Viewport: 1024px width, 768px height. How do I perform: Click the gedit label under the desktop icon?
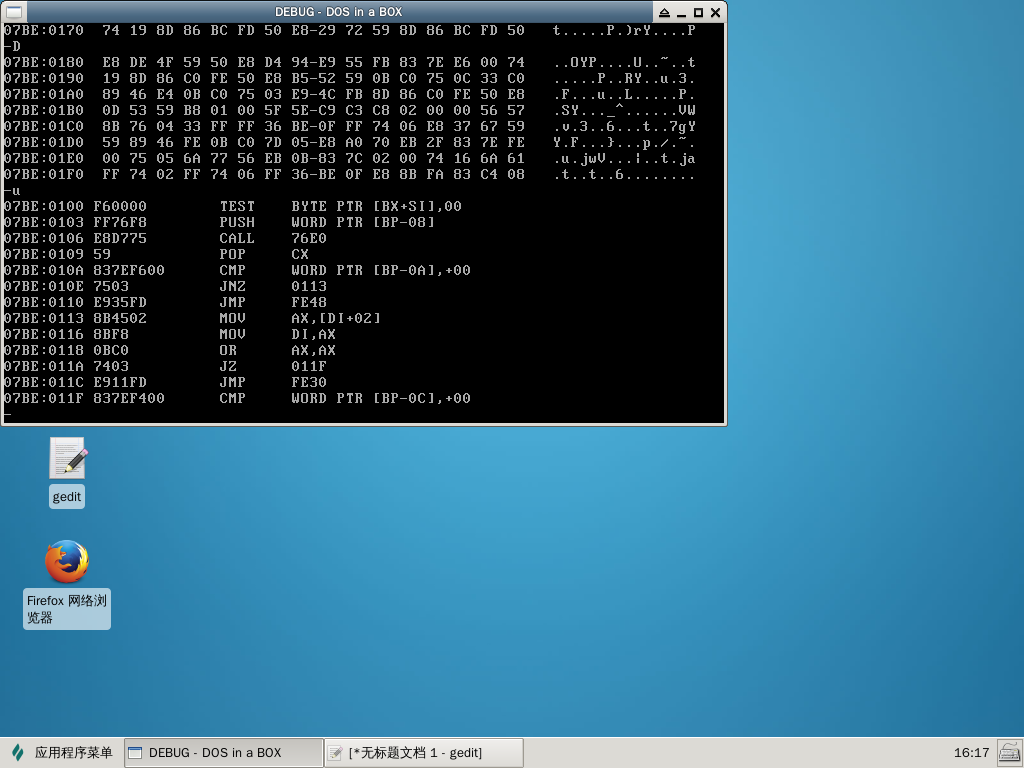67,497
